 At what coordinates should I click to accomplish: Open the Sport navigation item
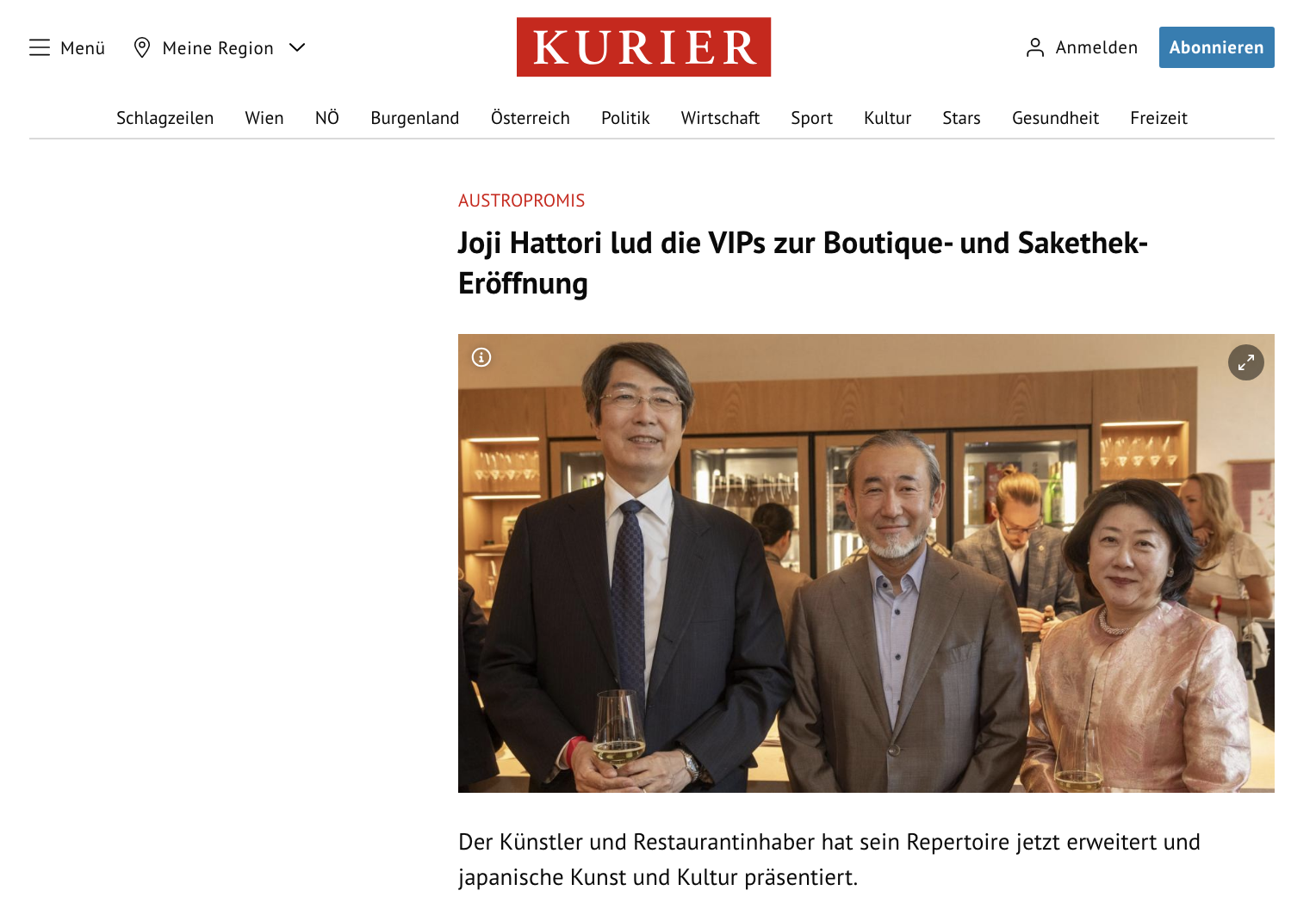click(812, 118)
